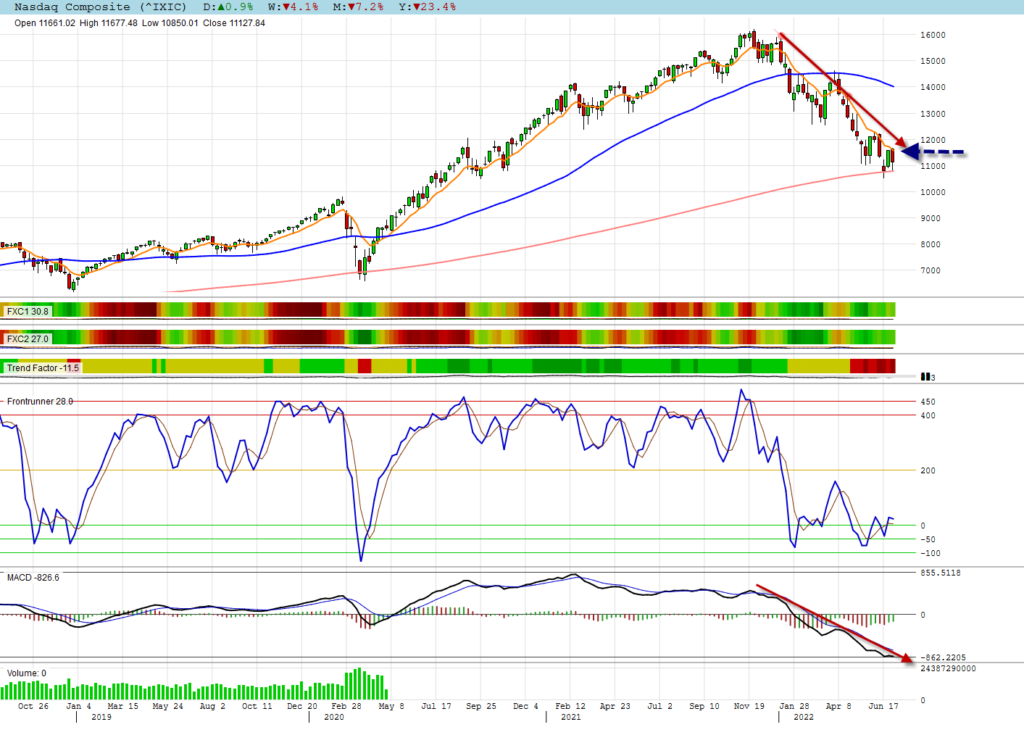Click the Aug 2 date label

pos(212,706)
